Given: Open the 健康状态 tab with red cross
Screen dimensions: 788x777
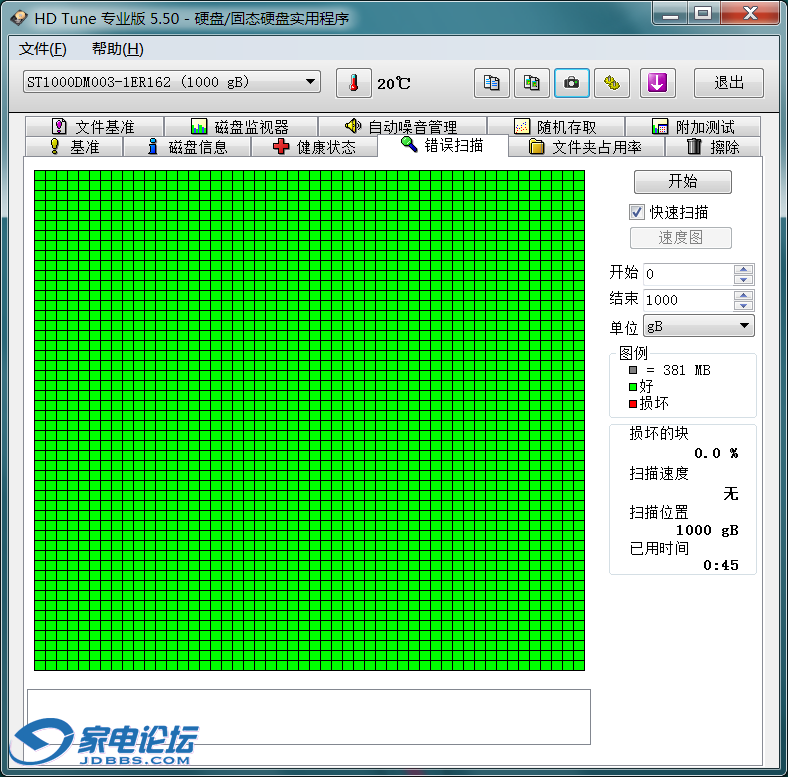Looking at the screenshot, I should click(314, 147).
